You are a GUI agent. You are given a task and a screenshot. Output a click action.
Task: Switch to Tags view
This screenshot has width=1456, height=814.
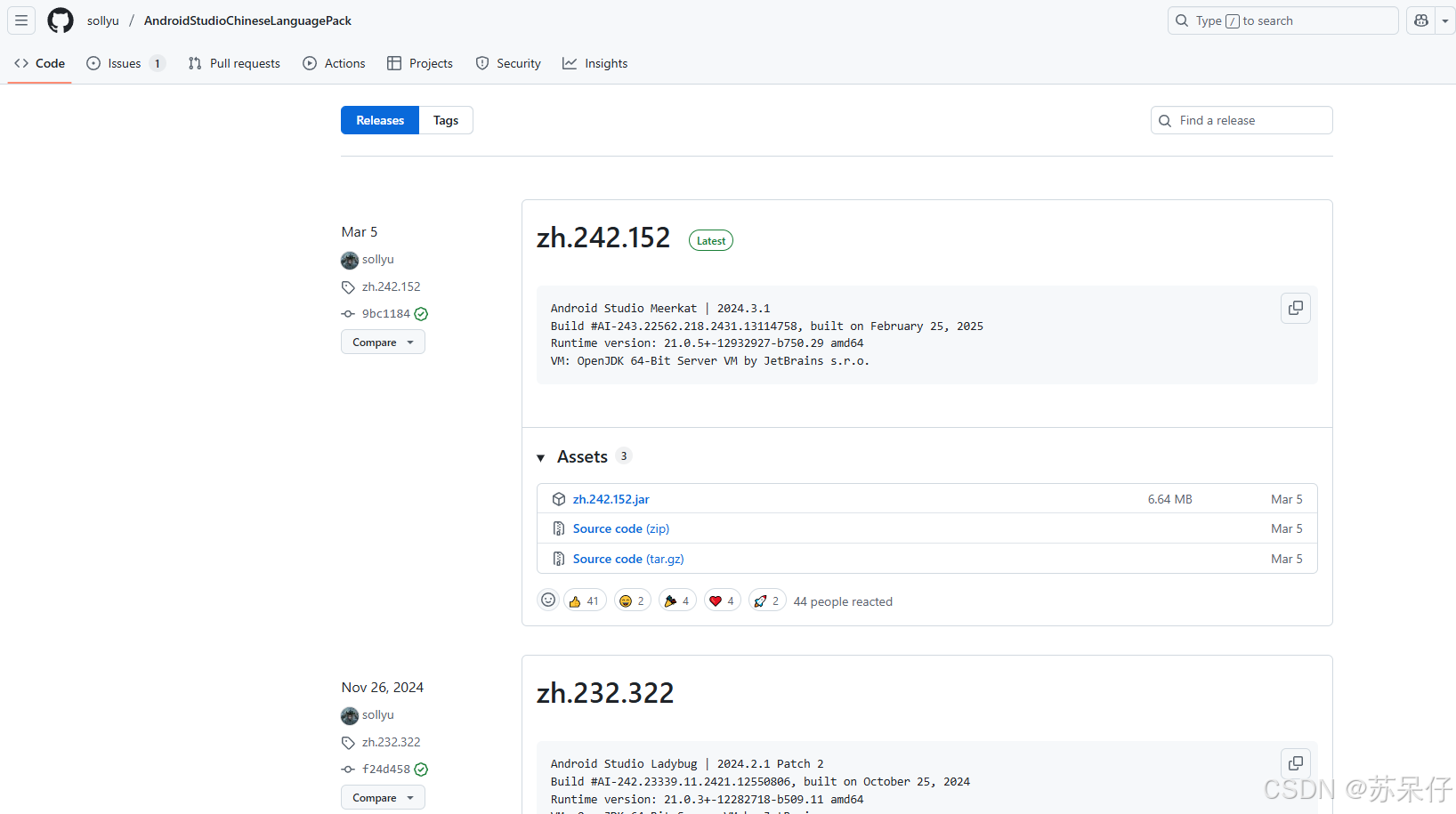pyautogui.click(x=446, y=120)
